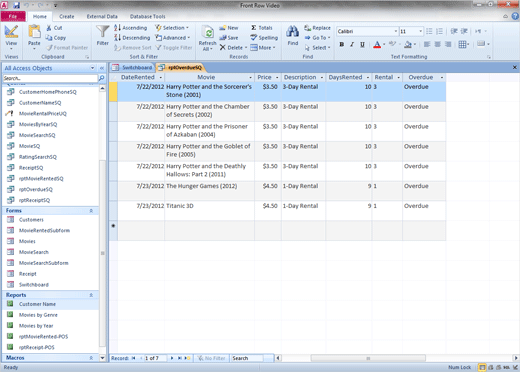Run the Spelling check

pos(264,38)
